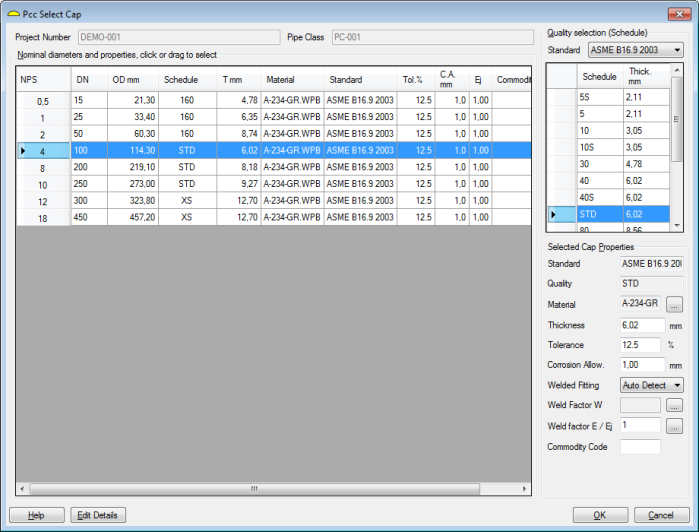This screenshot has width=699, height=532.
Task: Click the Edit Details button
Action: tap(98, 515)
